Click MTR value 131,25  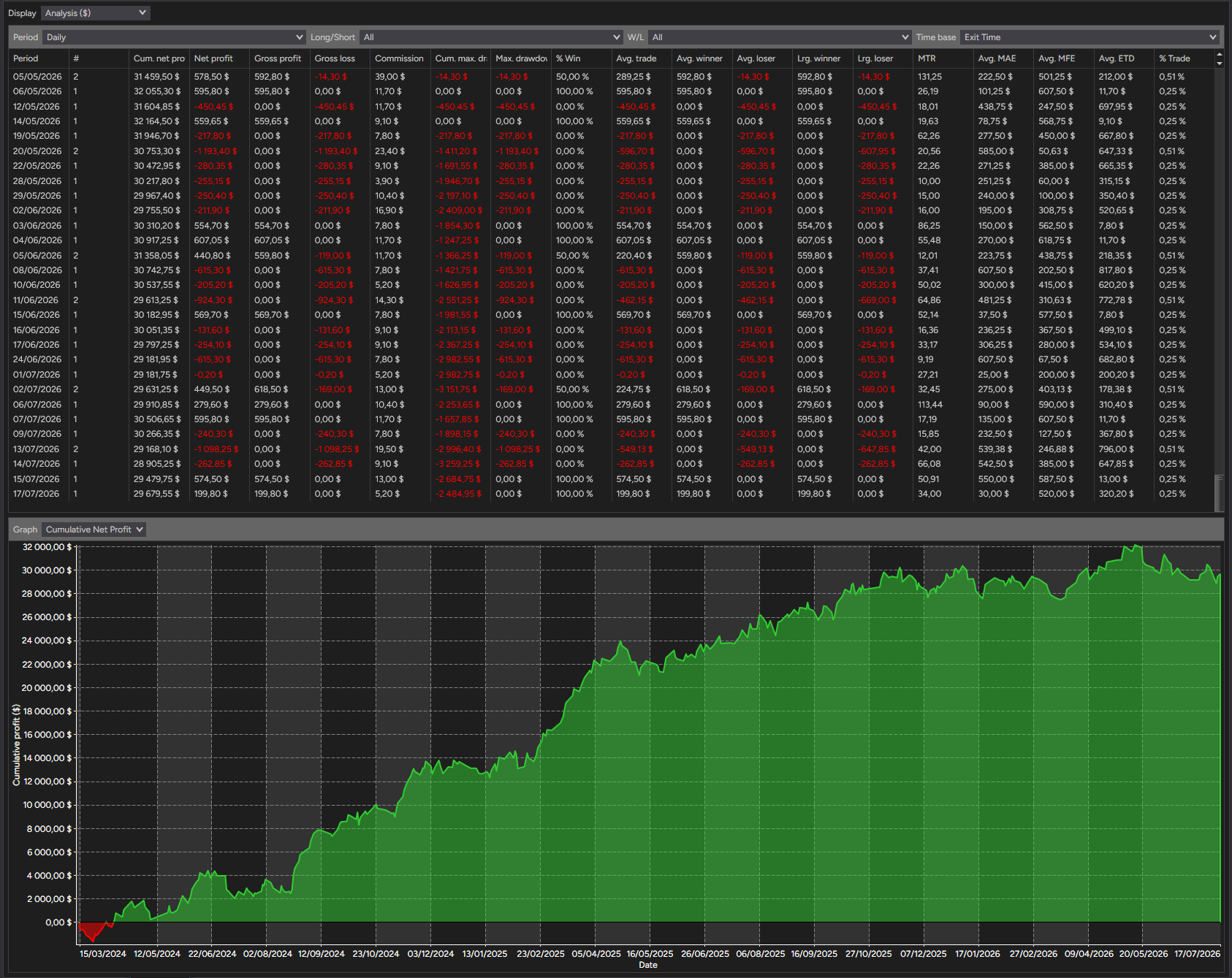tap(929, 77)
